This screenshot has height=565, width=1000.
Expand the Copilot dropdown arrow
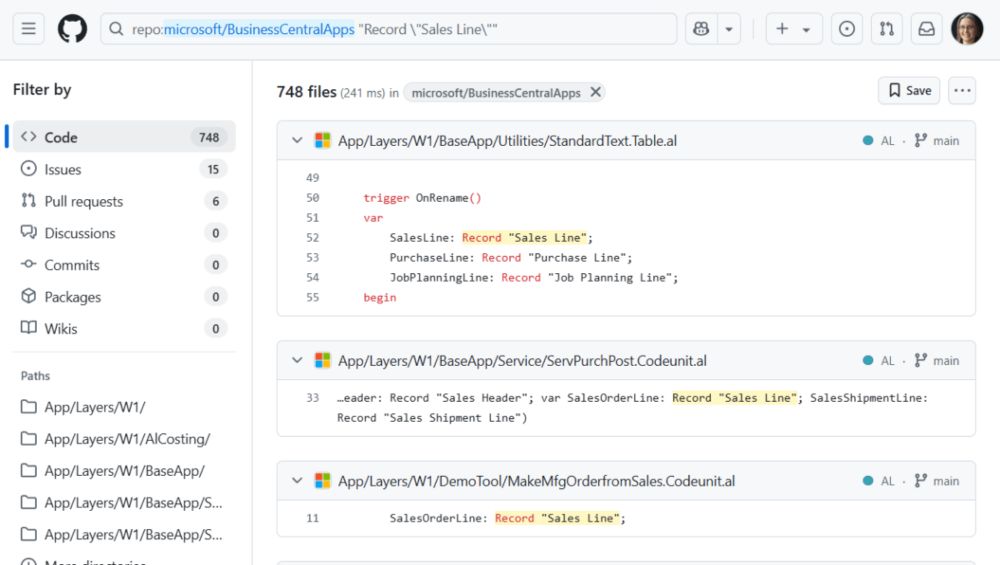(729, 29)
